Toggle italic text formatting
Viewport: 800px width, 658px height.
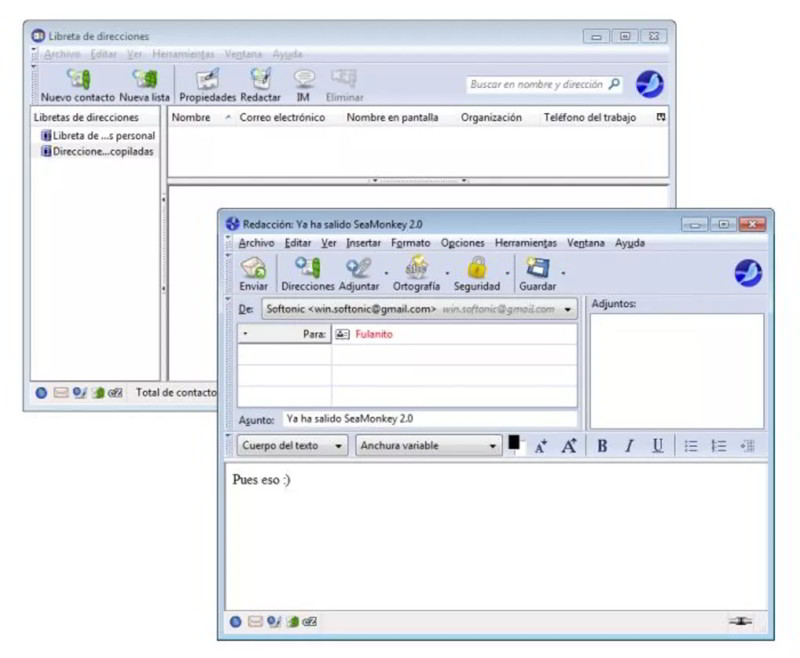point(629,447)
